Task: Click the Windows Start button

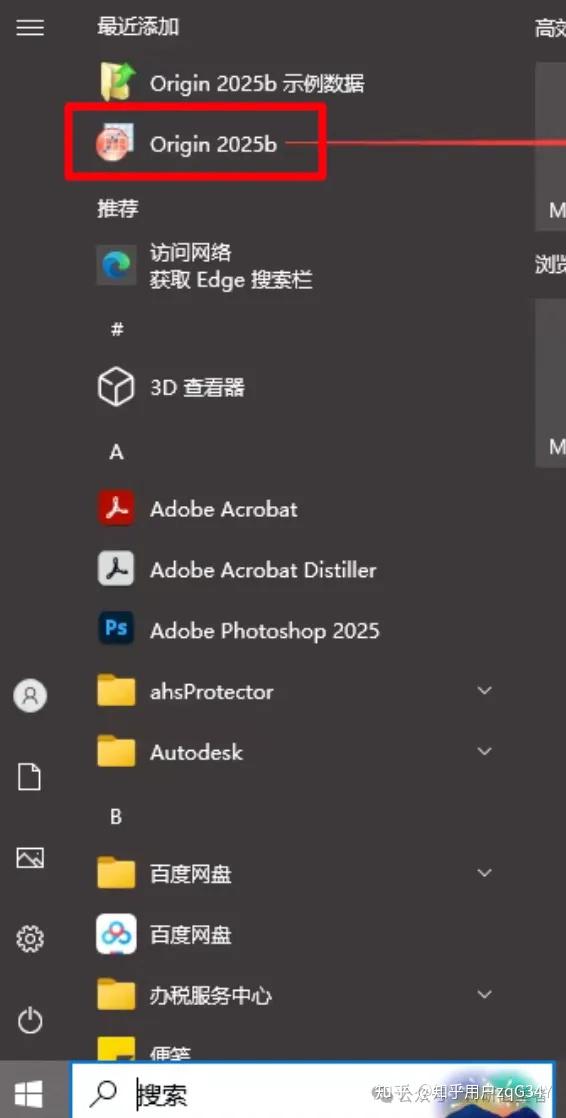Action: click(x=30, y=1092)
